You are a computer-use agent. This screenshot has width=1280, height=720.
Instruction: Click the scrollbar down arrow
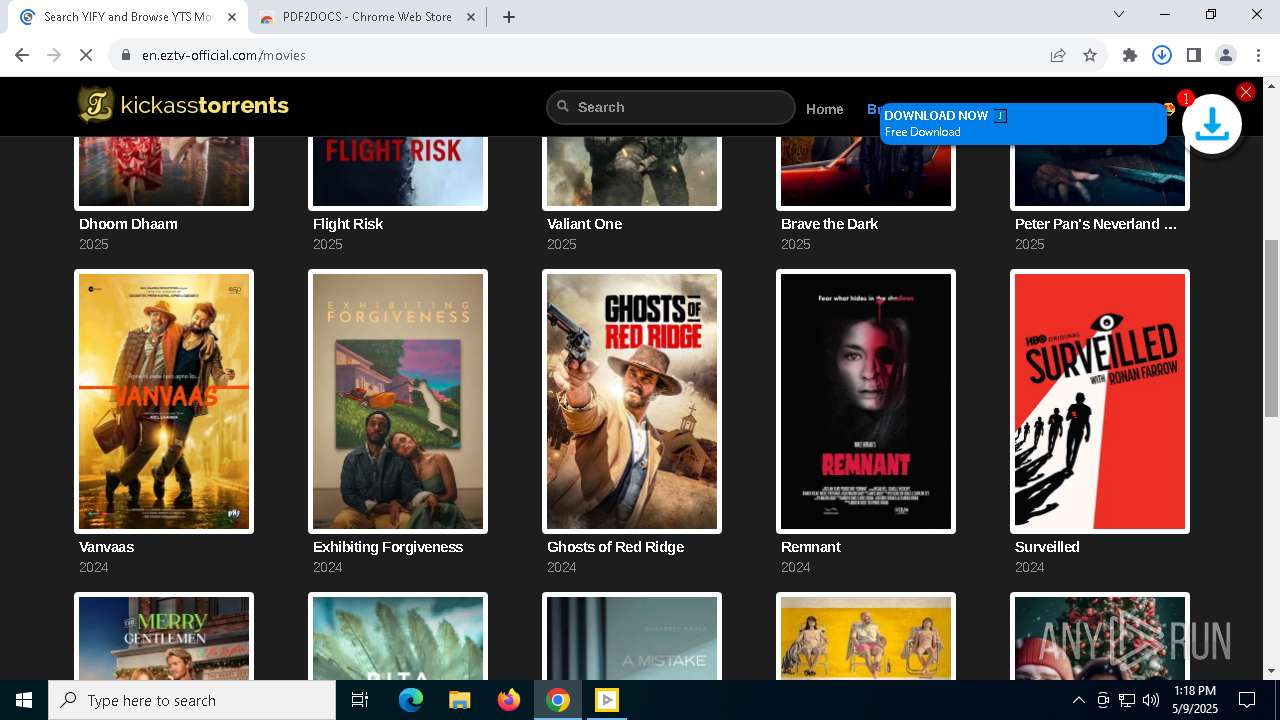[x=1271, y=671]
